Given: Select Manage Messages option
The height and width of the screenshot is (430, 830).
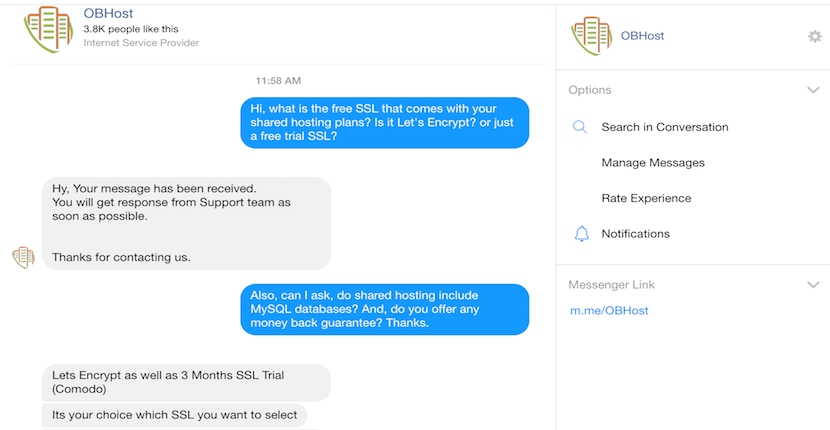Looking at the screenshot, I should tap(653, 163).
